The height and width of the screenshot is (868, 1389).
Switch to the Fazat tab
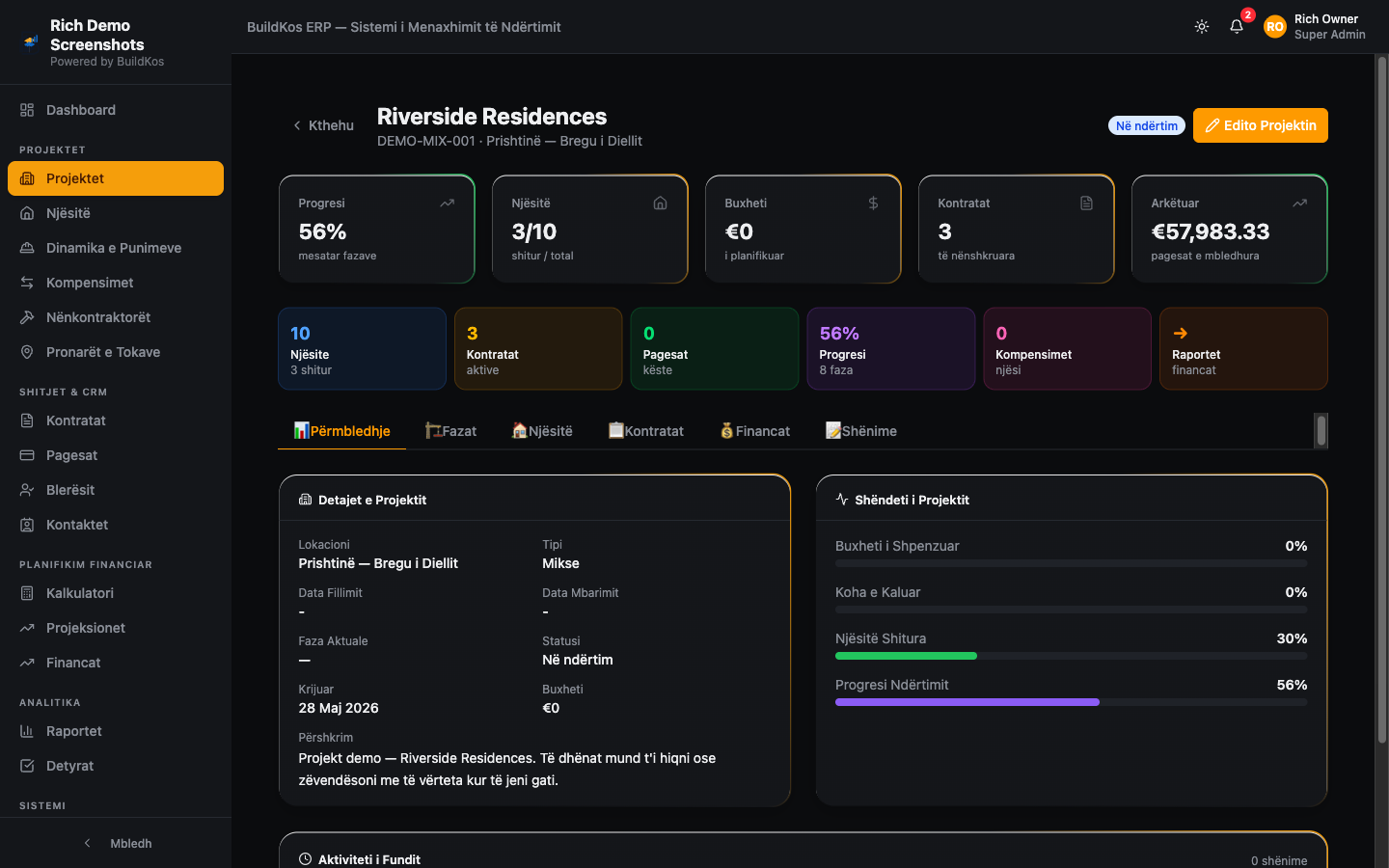click(450, 431)
